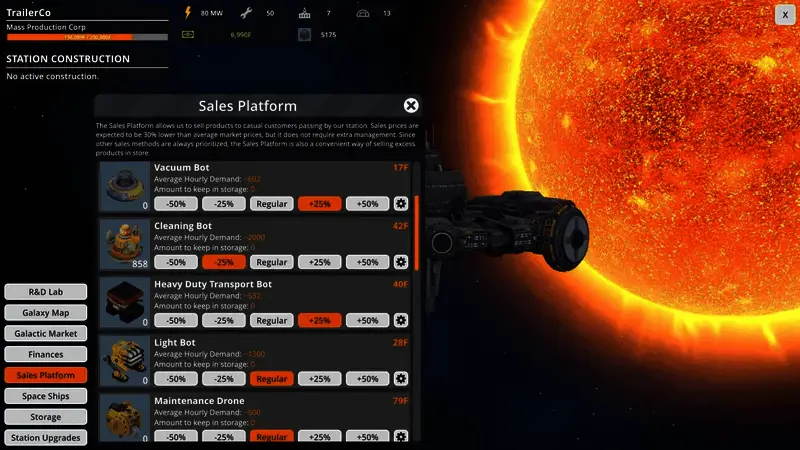Screen dimensions: 800x450
Task: Open Vacuum Bot settings gear
Action: coord(401,204)
